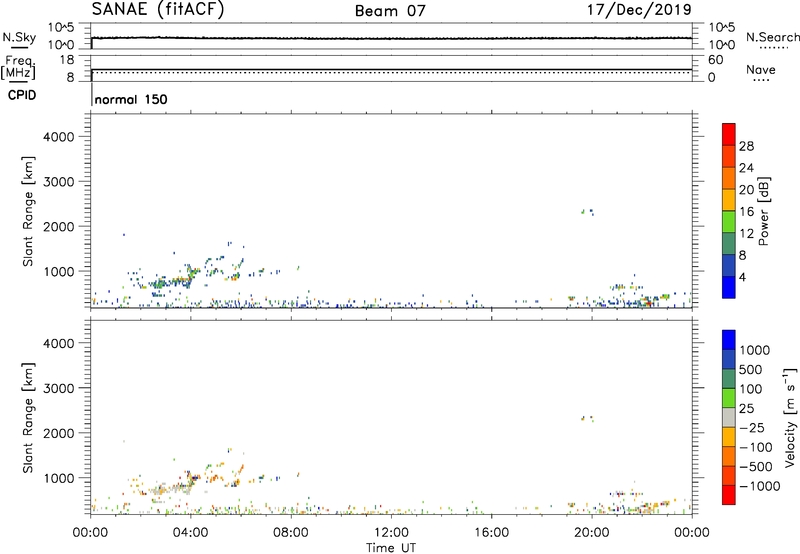800x554 pixels.
Task: Click the '16:00' time axis label
Action: click(491, 533)
